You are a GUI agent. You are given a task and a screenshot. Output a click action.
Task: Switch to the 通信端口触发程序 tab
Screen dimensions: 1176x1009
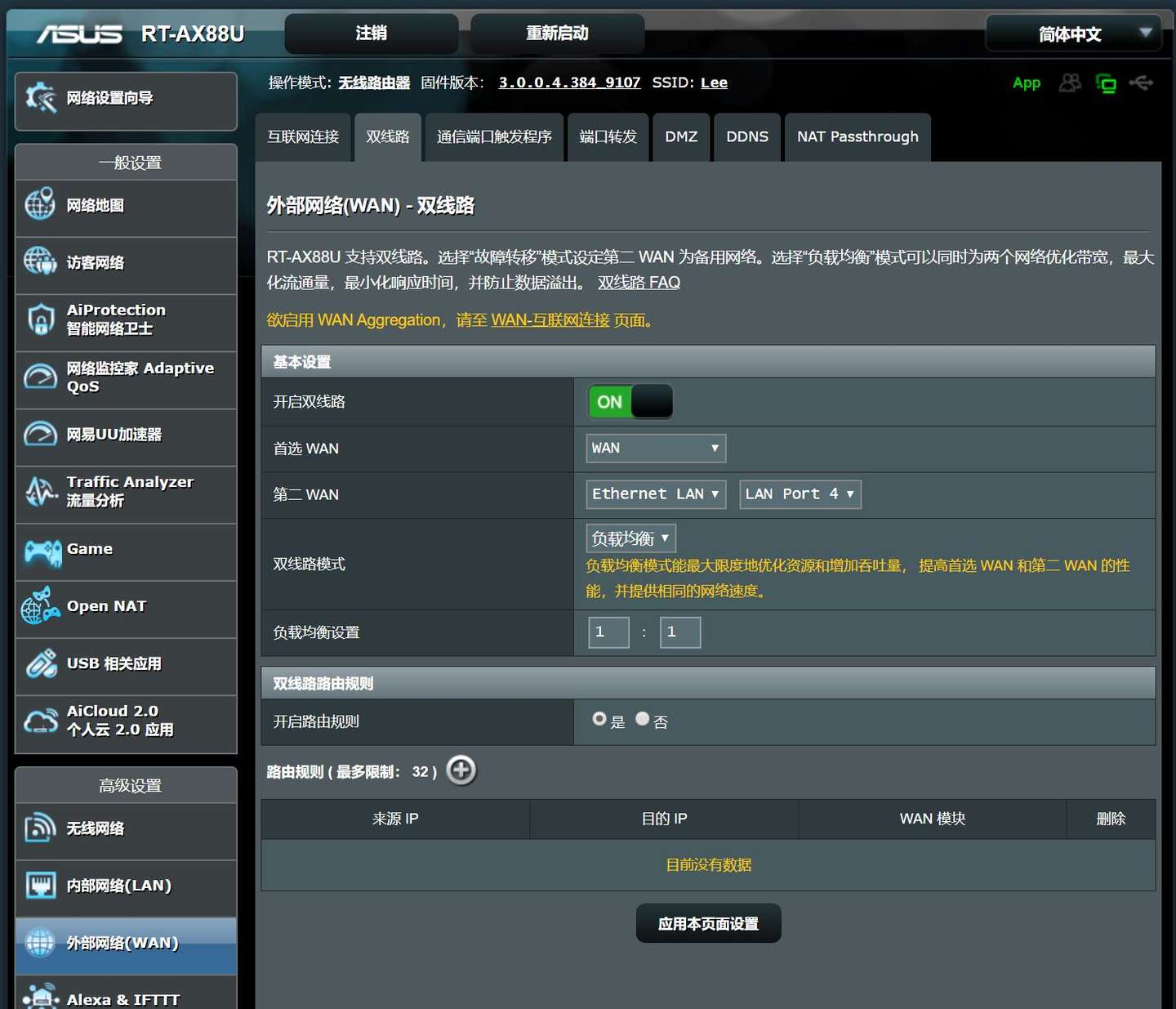(x=494, y=136)
